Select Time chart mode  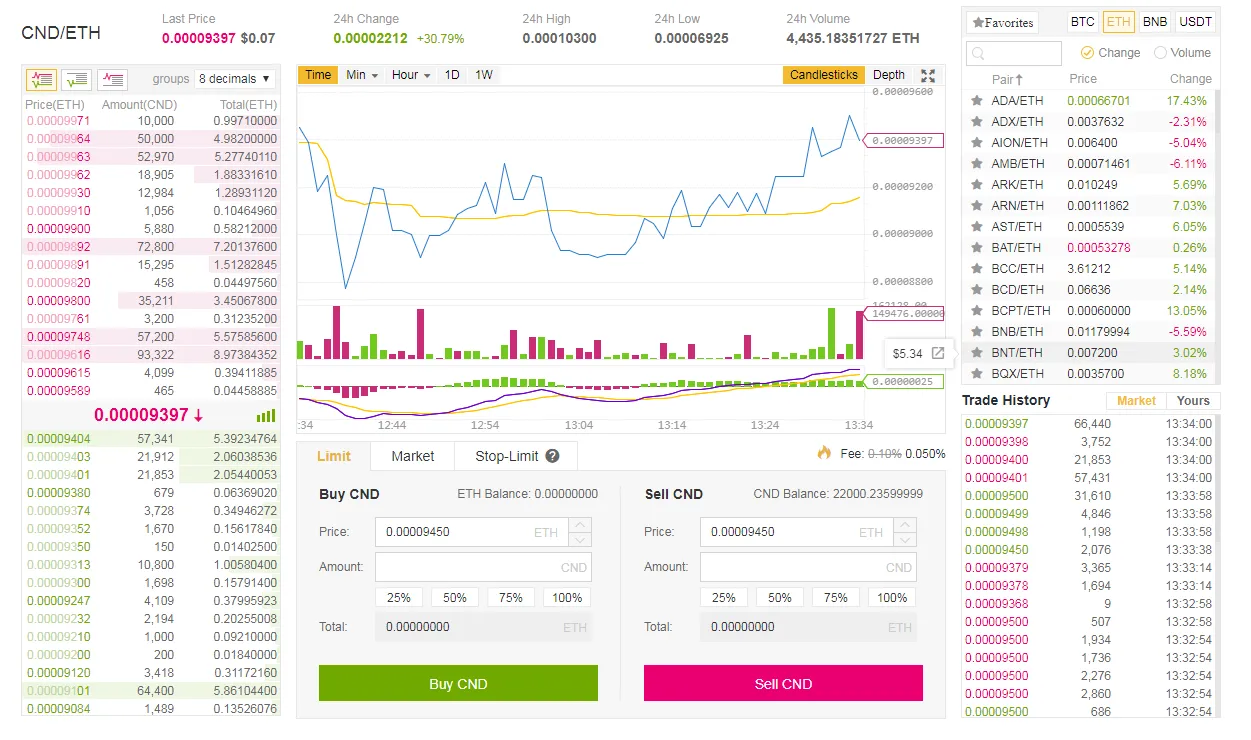tap(318, 75)
